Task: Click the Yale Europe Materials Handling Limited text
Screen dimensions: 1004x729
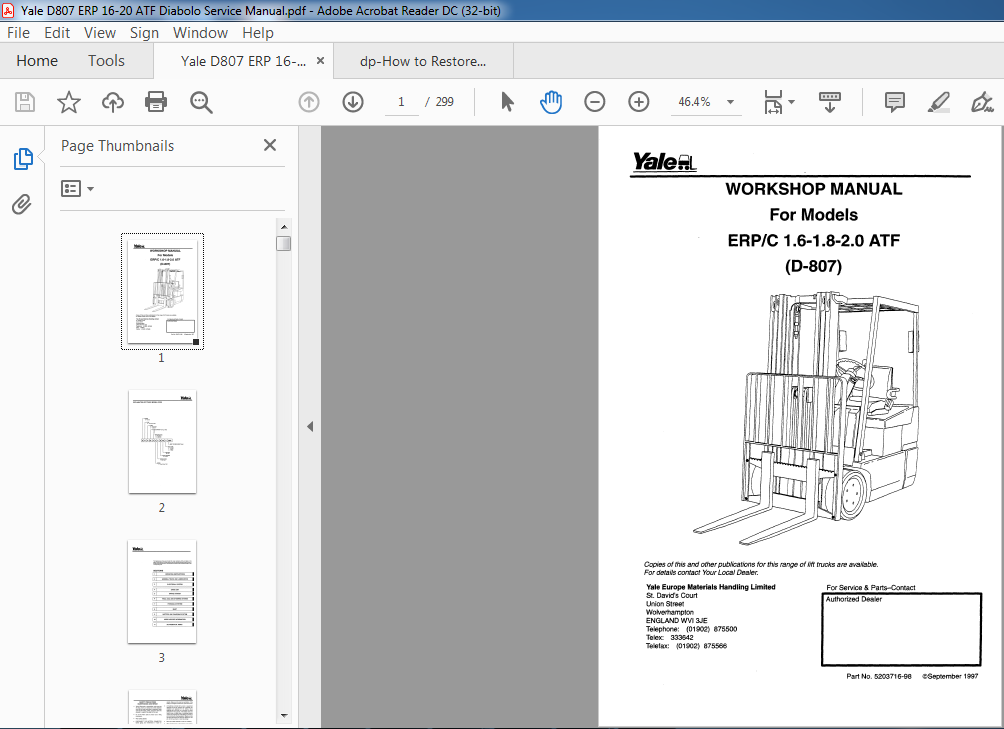Action: click(x=711, y=587)
